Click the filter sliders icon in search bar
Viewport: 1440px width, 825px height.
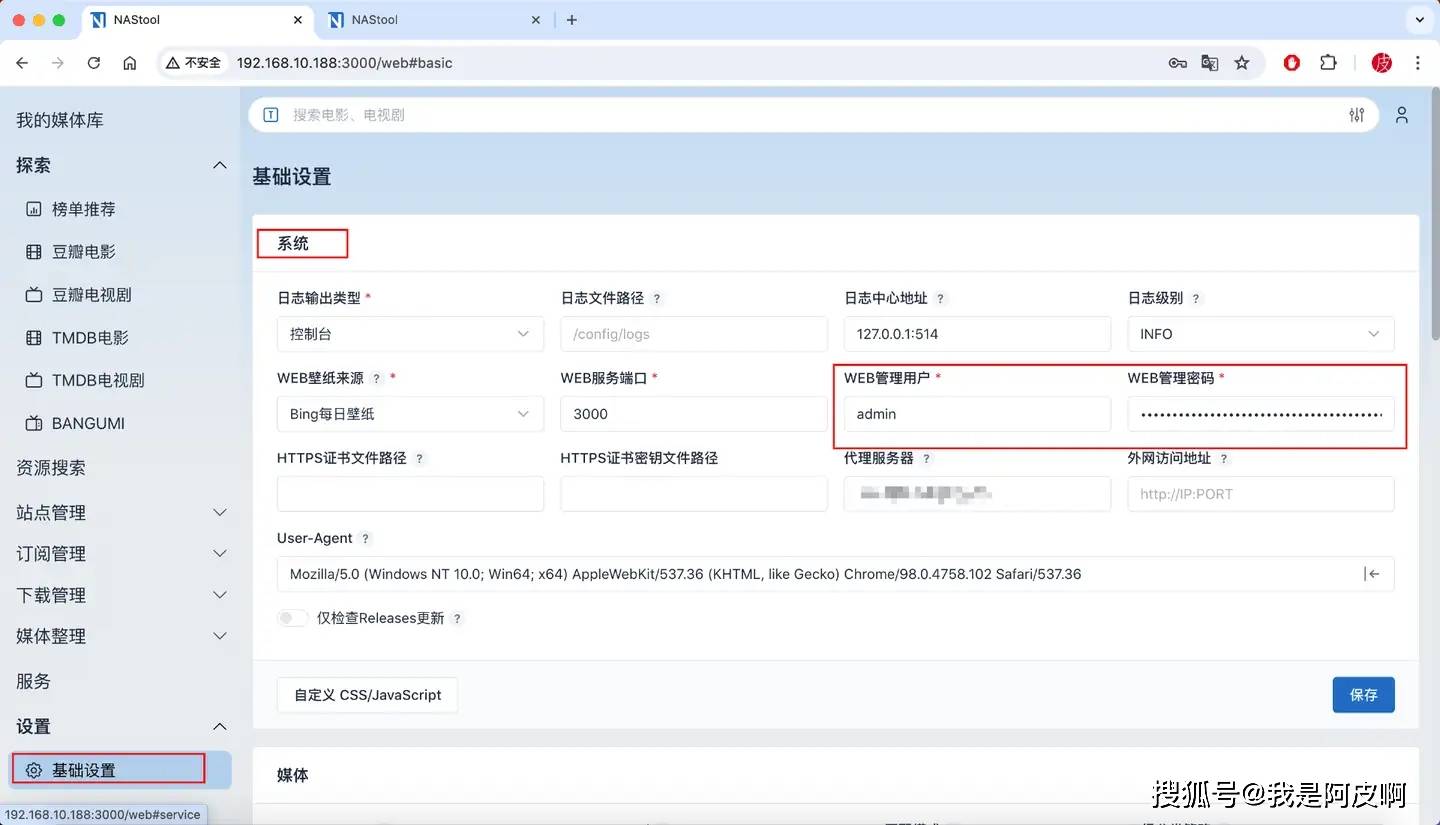[x=1357, y=114]
